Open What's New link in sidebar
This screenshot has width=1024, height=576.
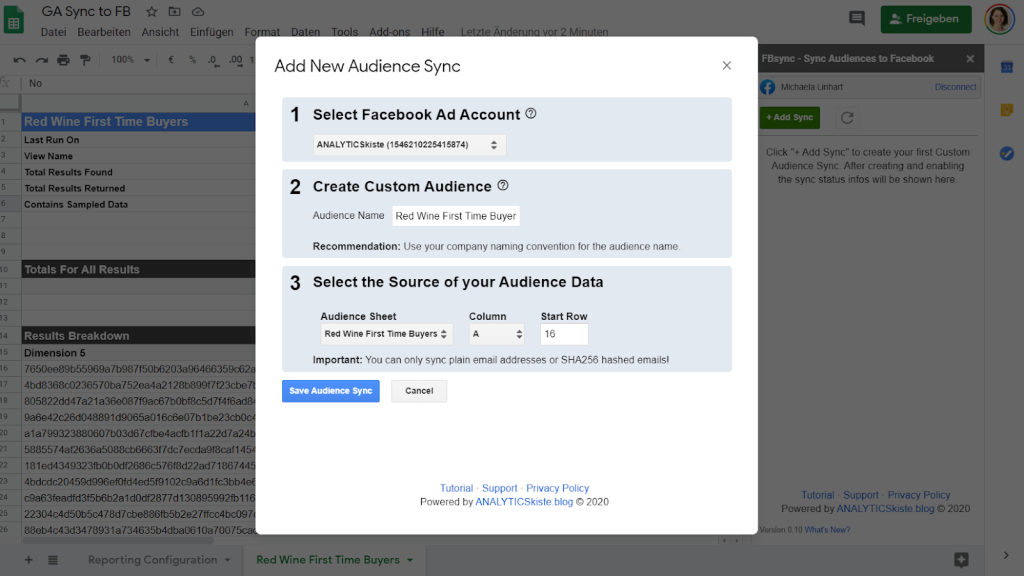pos(827,530)
